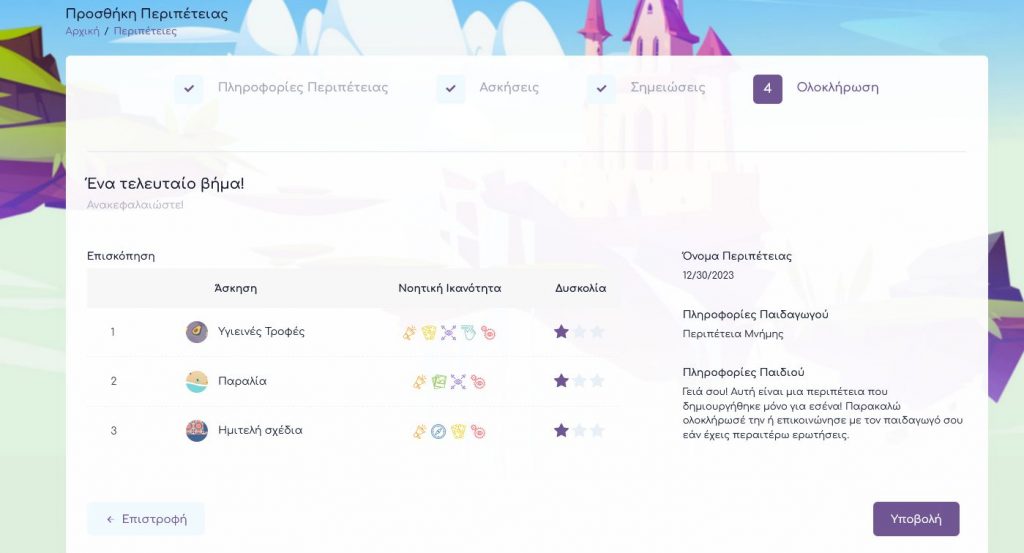Click the Επιστροφή back button
1024x553 pixels.
(146, 519)
